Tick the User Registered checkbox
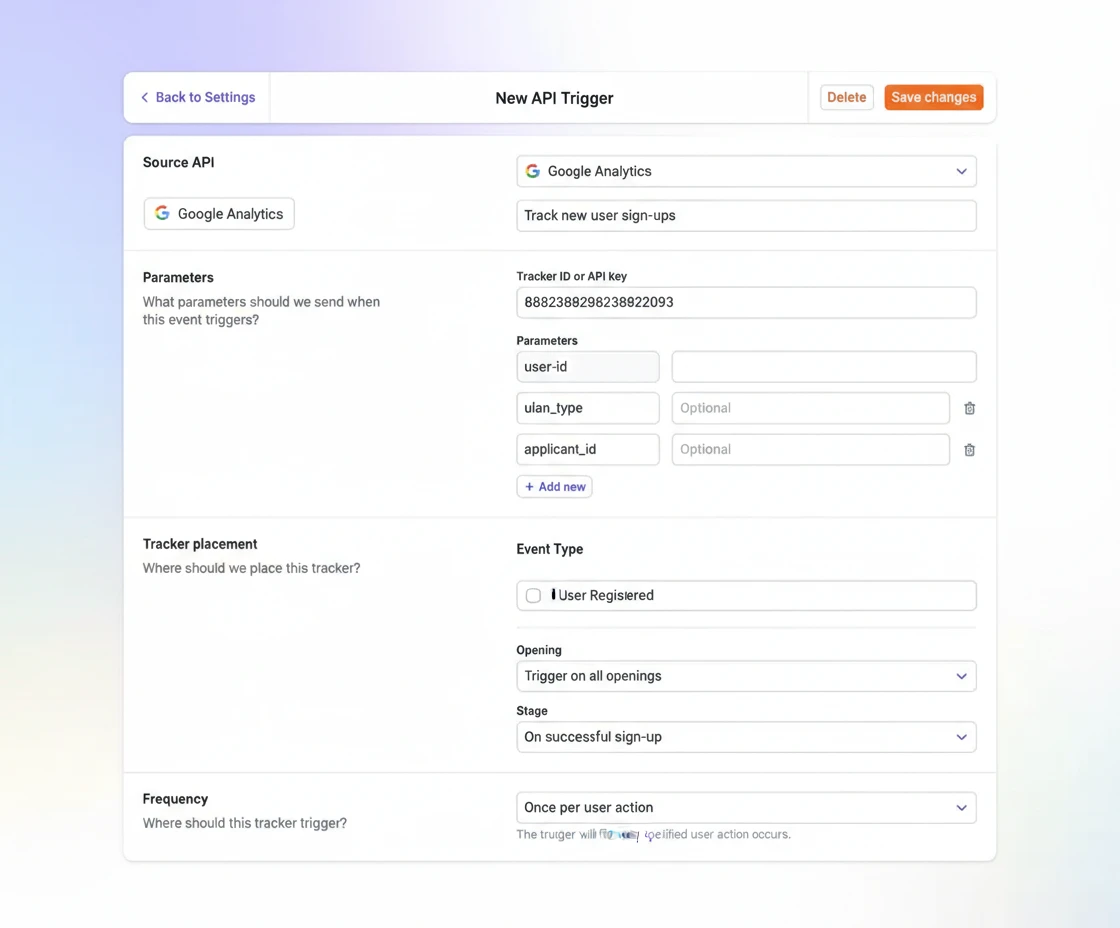This screenshot has height=928, width=1120. click(533, 596)
